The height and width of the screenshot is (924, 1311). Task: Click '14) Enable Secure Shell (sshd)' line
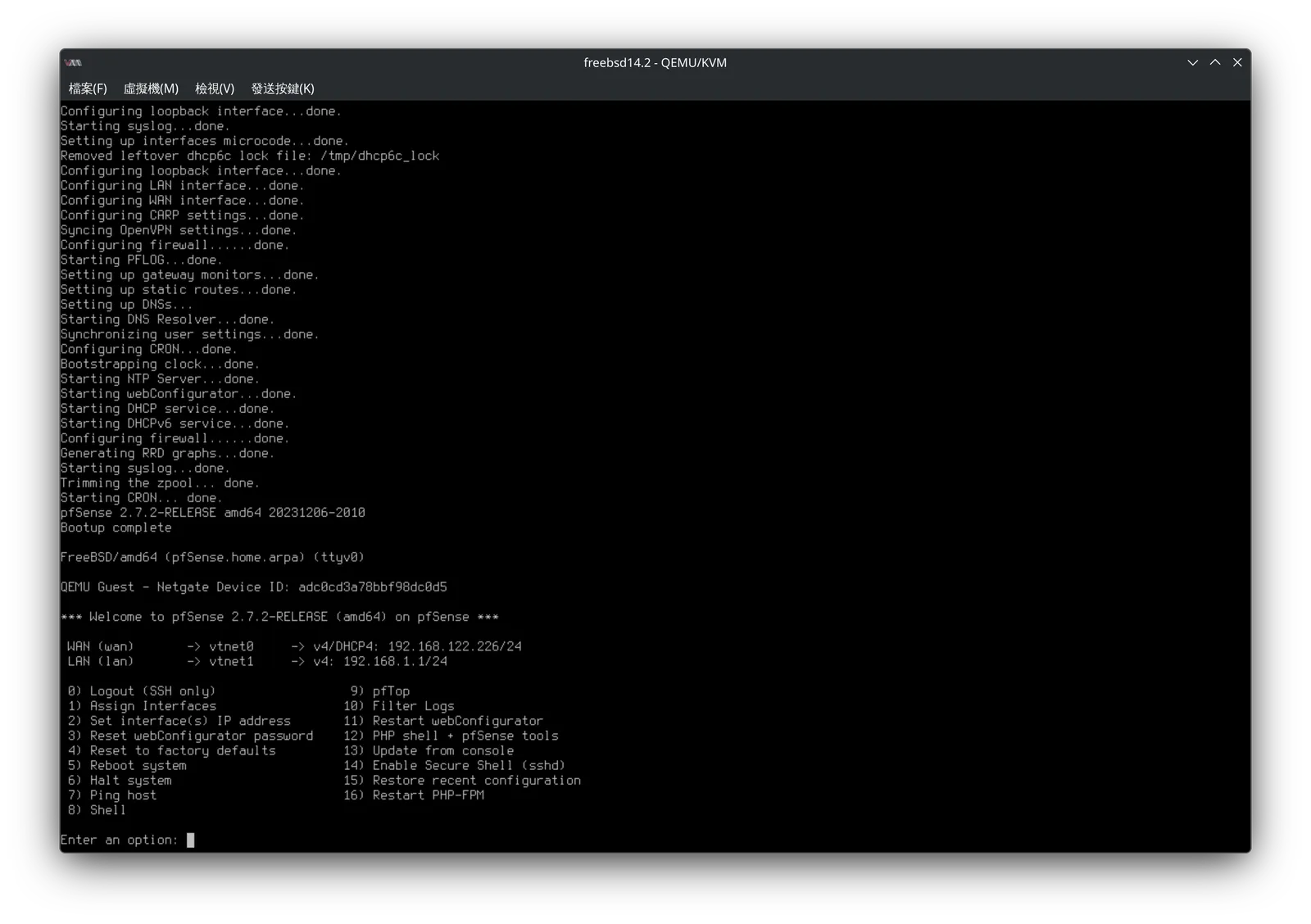(x=455, y=765)
